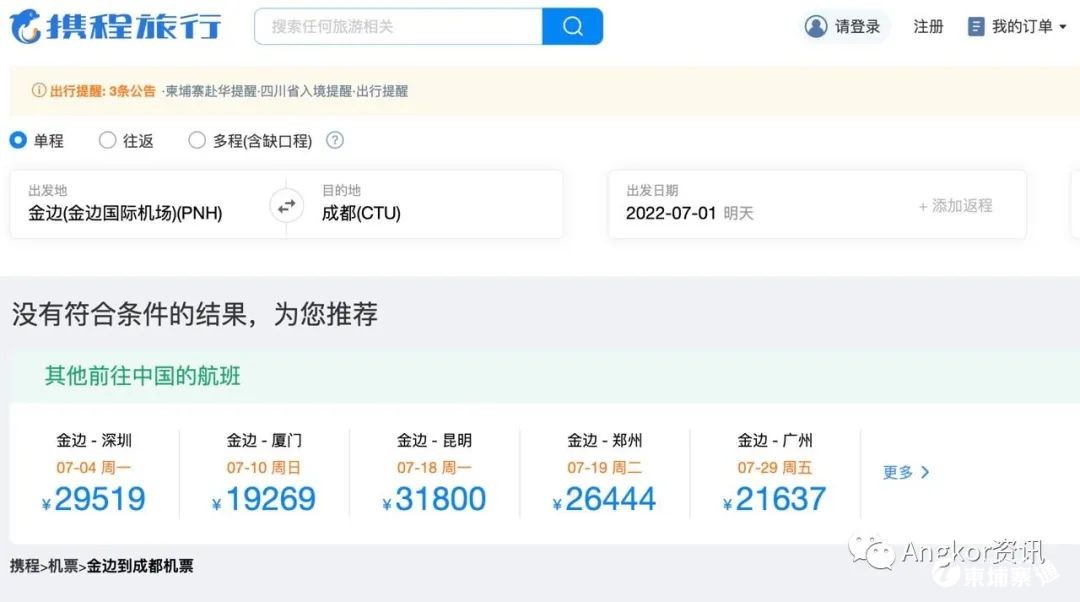This screenshot has width=1080, height=602.
Task: Click the 07-29 周五 date text
Action: tap(775, 468)
